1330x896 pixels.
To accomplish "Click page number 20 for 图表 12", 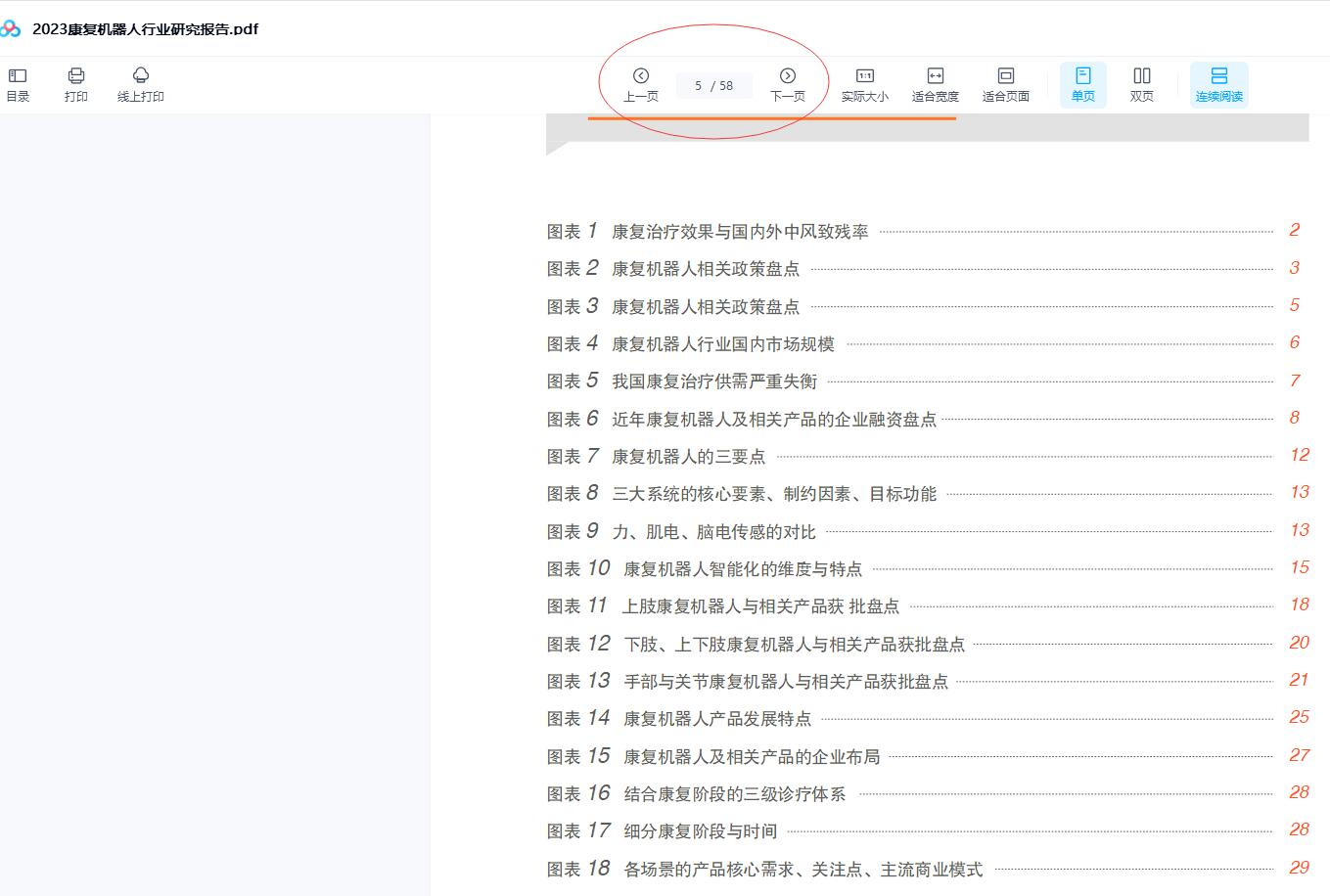I will [1299, 643].
